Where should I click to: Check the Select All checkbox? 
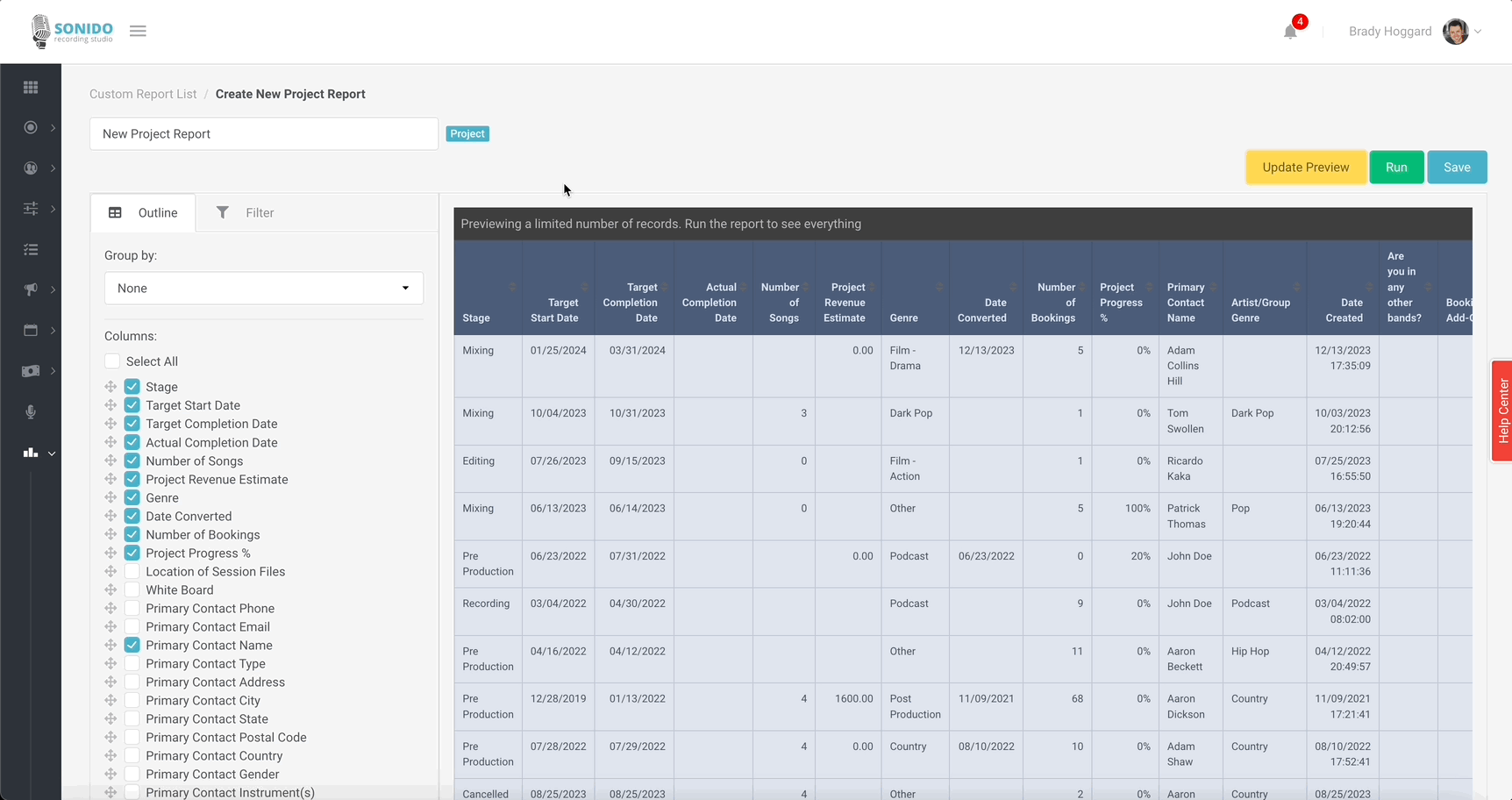(112, 361)
